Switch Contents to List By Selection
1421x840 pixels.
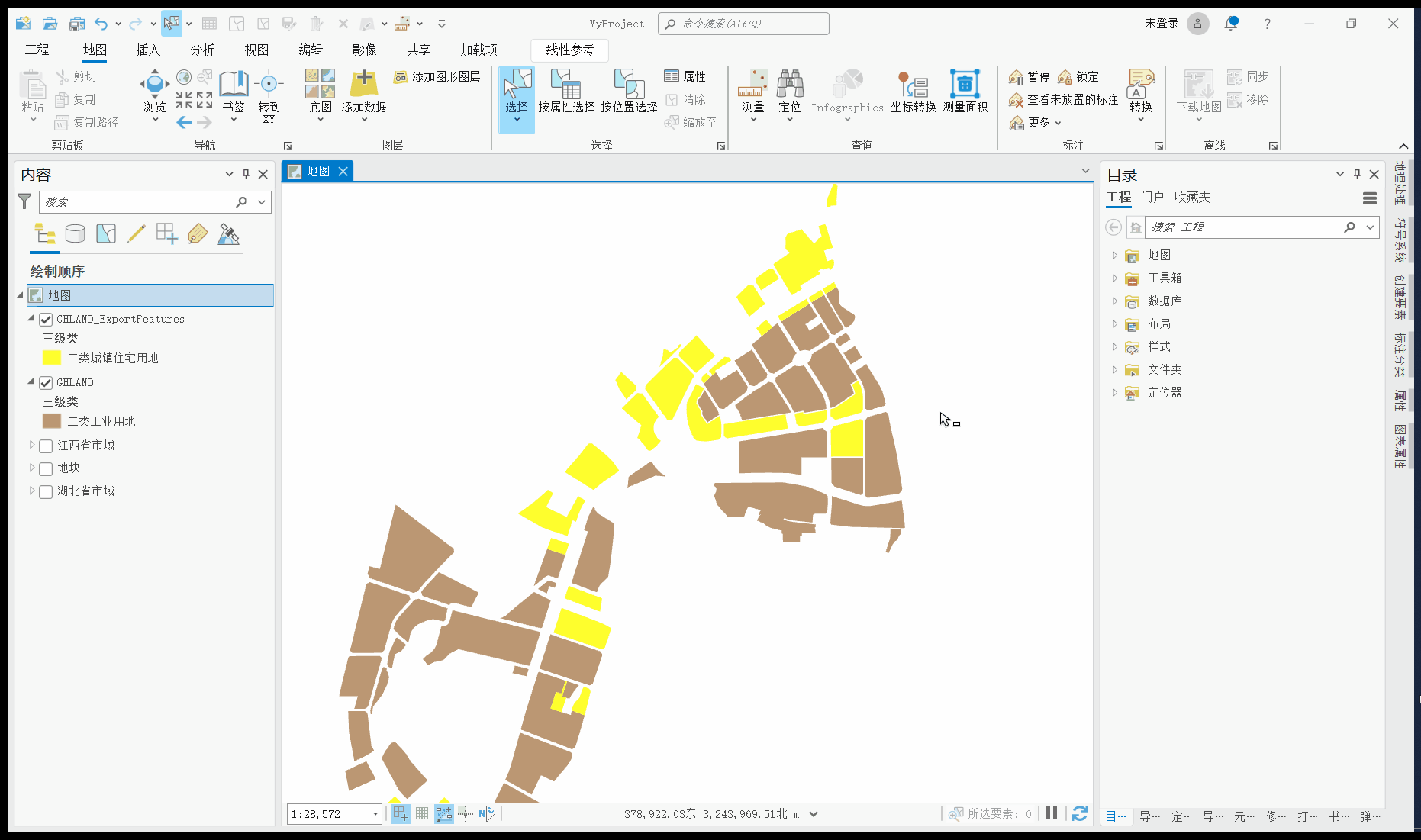pos(106,233)
